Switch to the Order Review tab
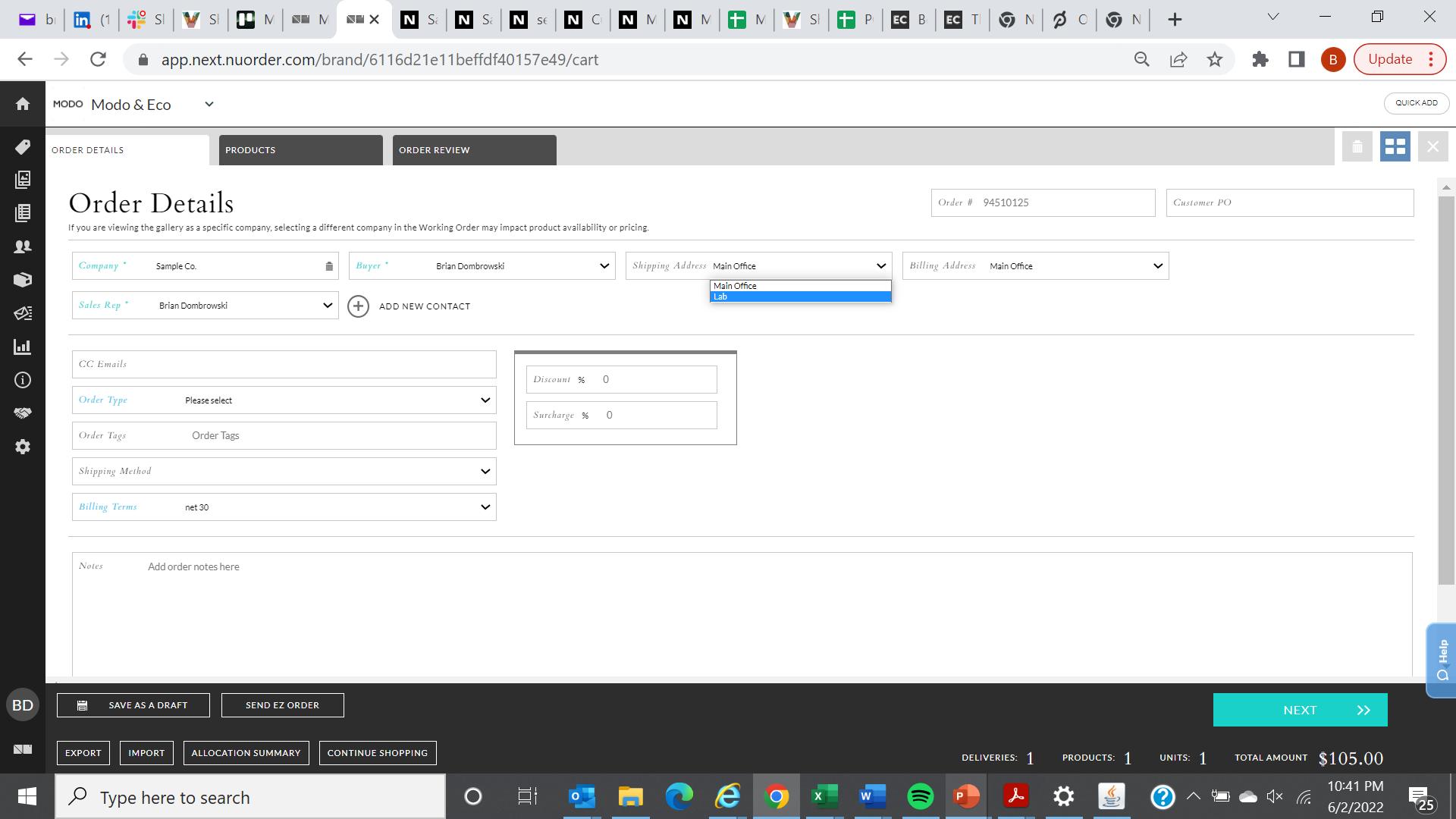Image resolution: width=1456 pixels, height=819 pixels. point(474,150)
